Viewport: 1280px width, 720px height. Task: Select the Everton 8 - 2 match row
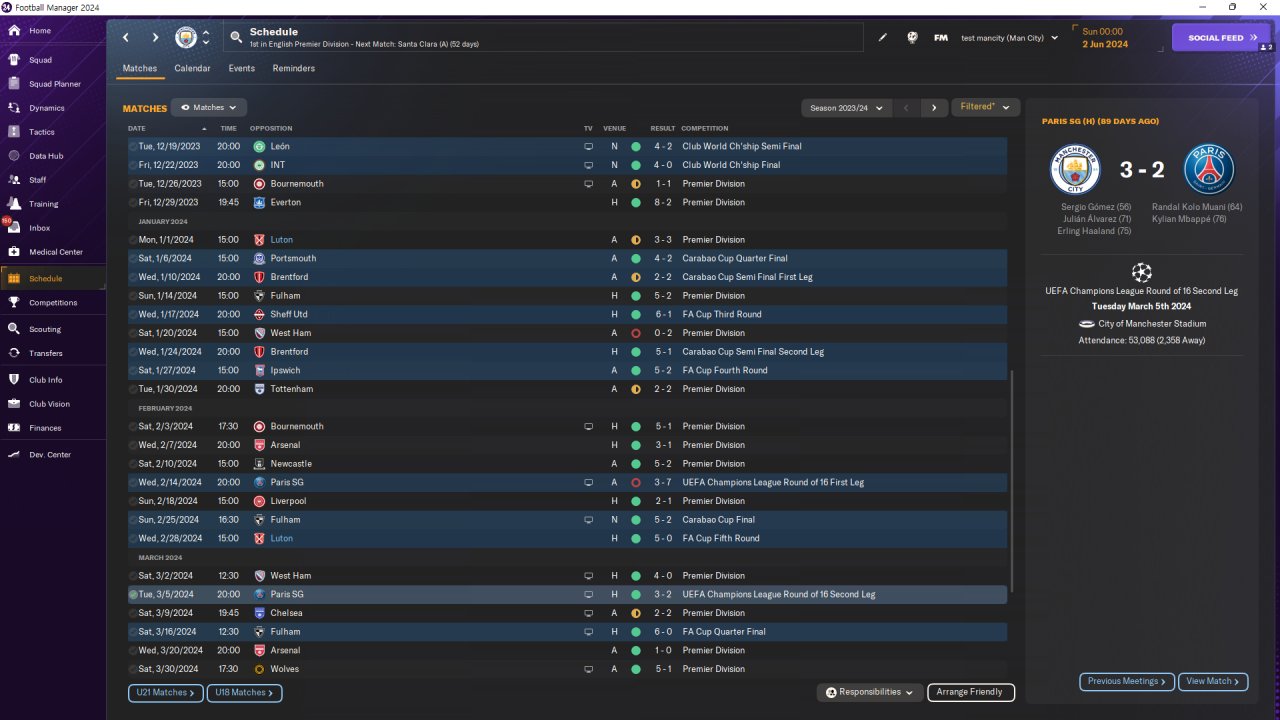[567, 202]
